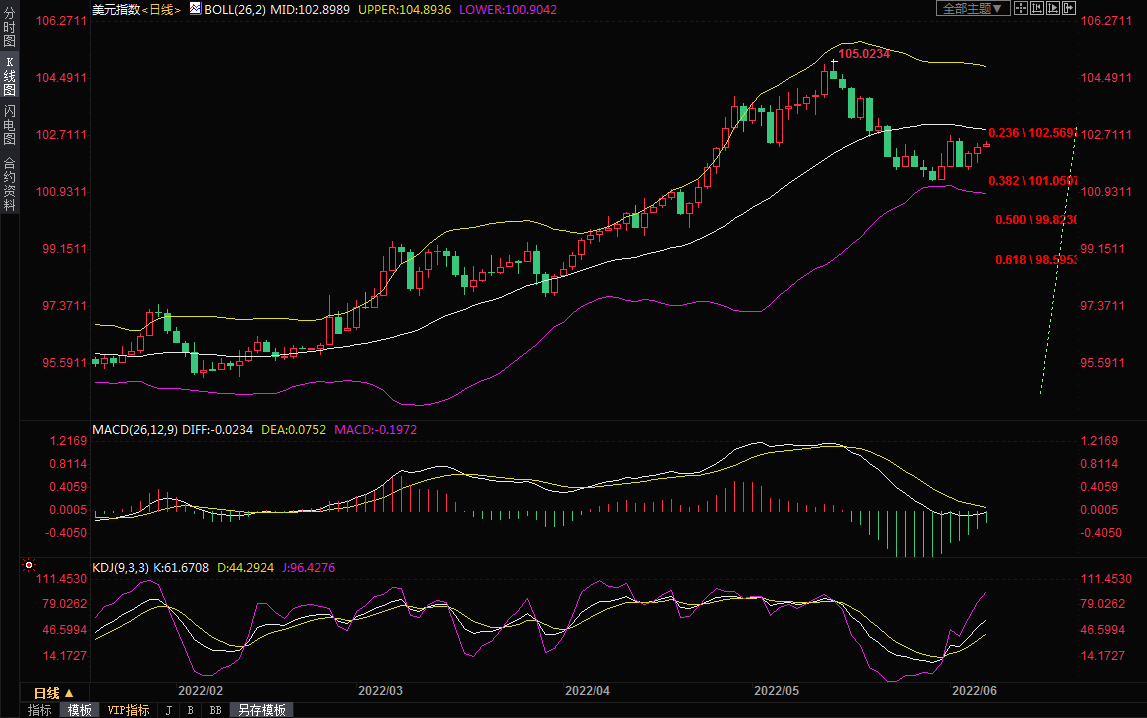Viewport: 1147px width, 718px height.
Task: Switch to 分时图 view tab
Action: tap(10, 35)
